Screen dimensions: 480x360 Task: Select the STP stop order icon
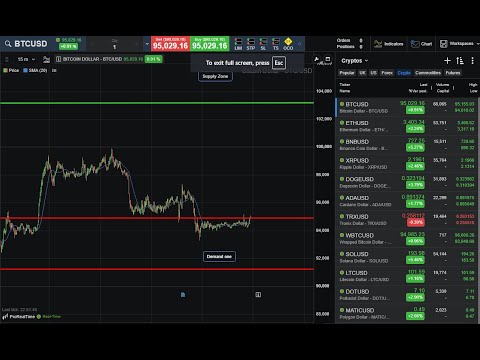251,44
